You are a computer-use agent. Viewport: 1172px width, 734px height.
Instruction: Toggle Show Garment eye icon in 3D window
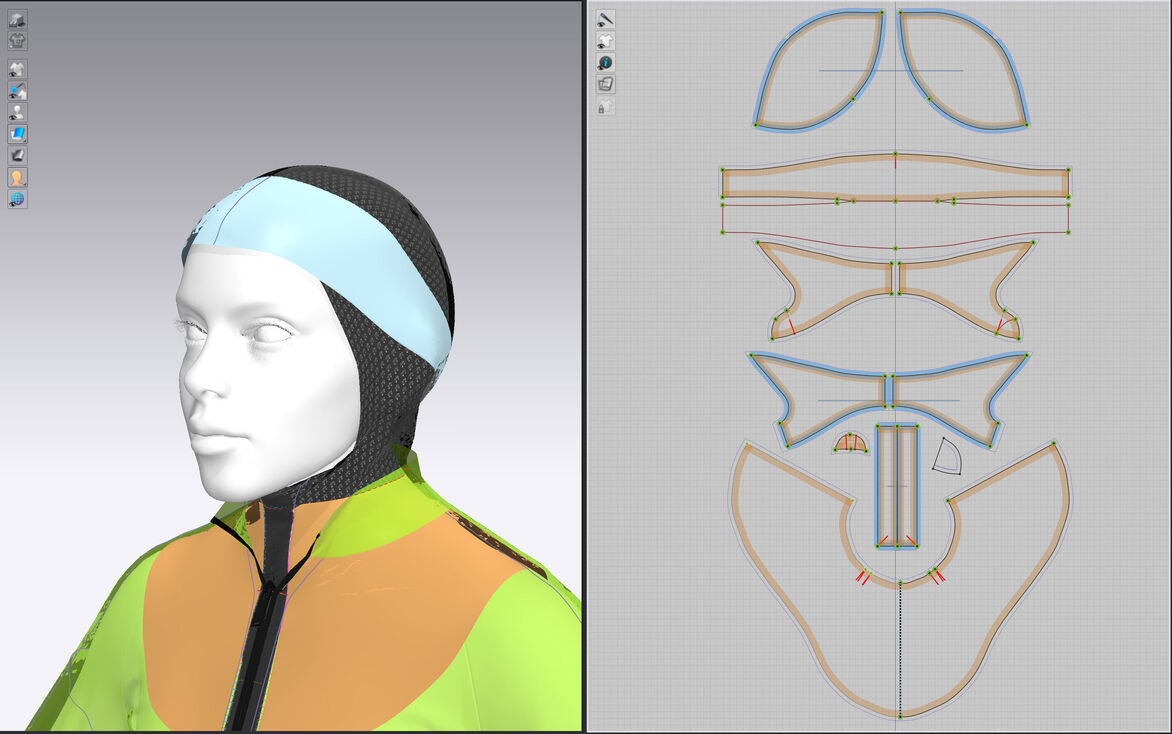pyautogui.click(x=18, y=69)
